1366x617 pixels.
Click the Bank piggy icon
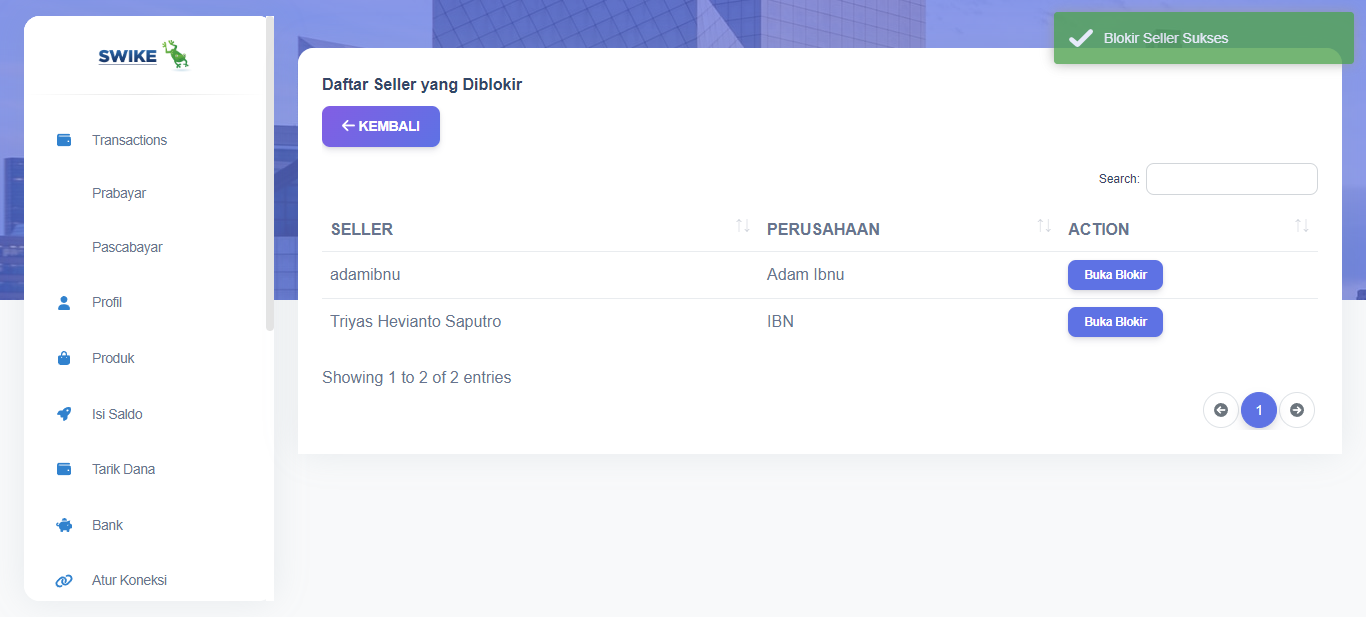pos(64,525)
